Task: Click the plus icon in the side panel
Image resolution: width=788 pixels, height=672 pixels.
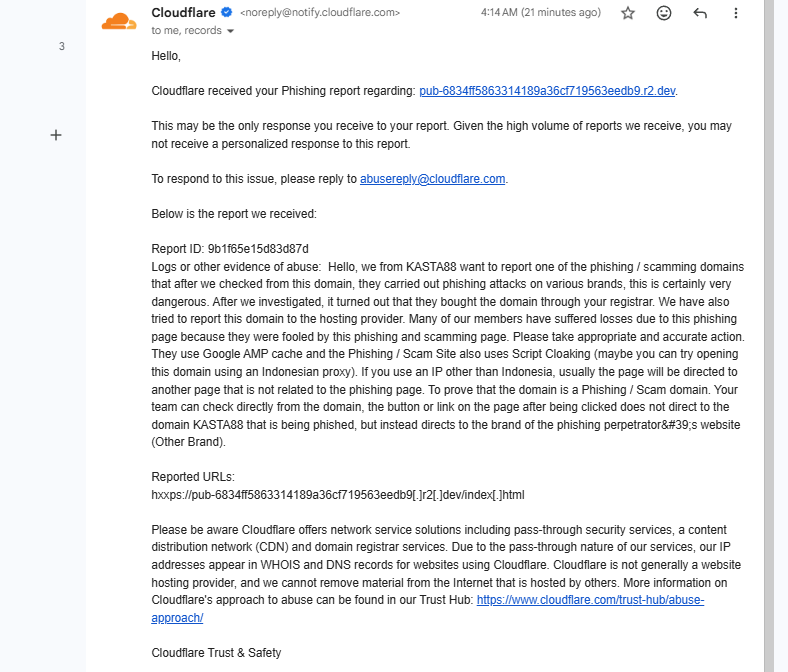Action: [56, 135]
